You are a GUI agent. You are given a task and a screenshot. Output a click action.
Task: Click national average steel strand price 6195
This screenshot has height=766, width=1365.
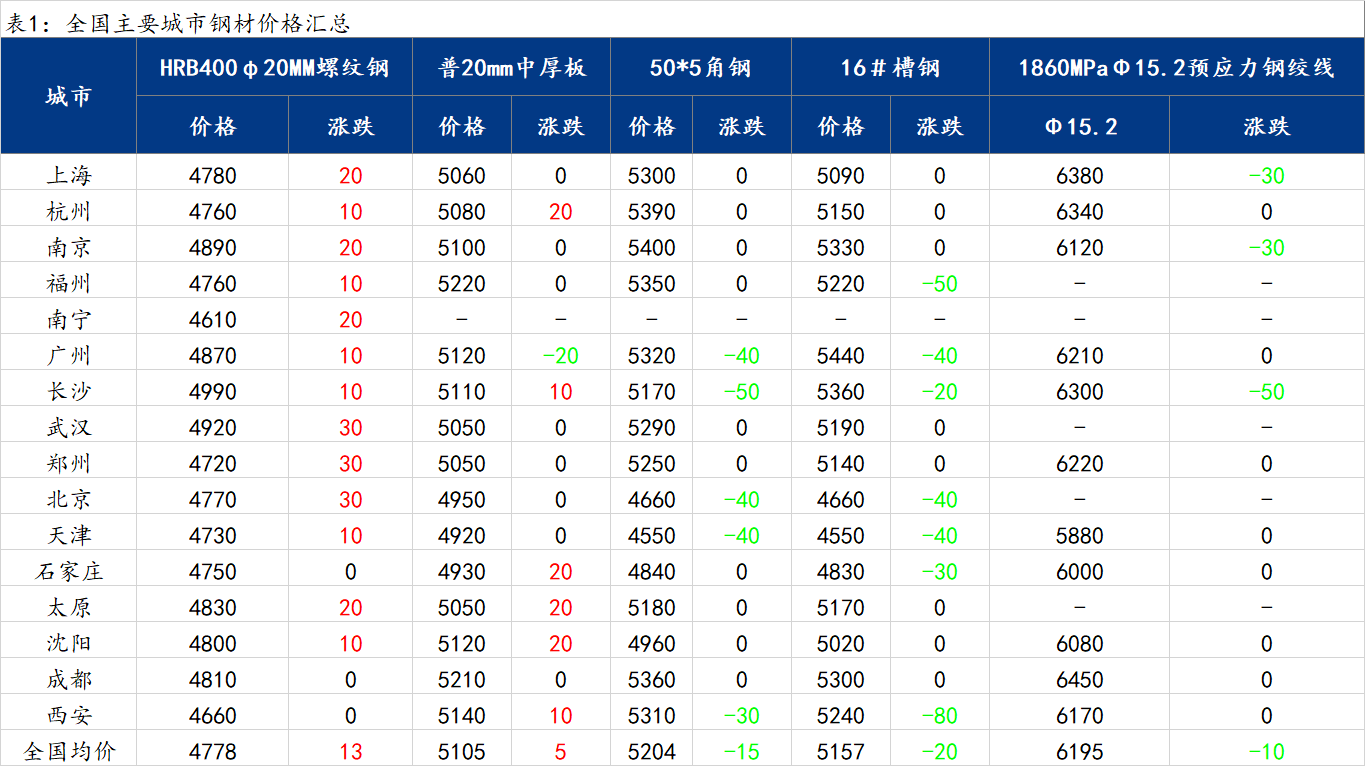[x=1079, y=752]
